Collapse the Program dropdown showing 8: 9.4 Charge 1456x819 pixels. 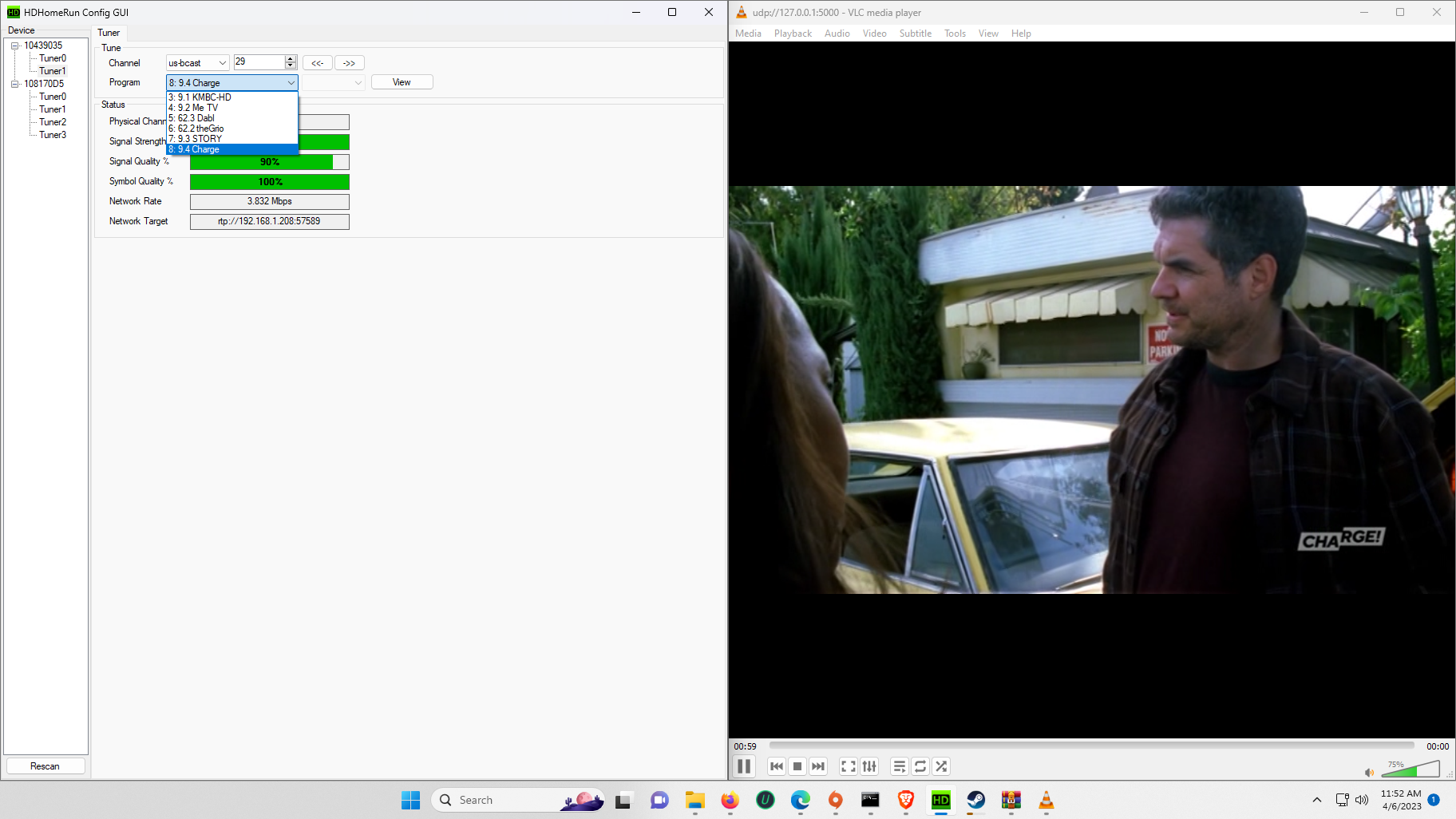(231, 83)
